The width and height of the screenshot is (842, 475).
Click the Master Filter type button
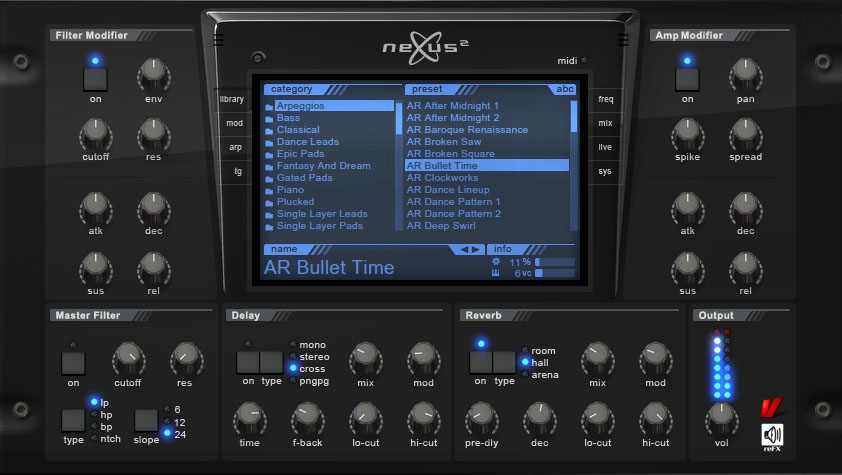73,420
